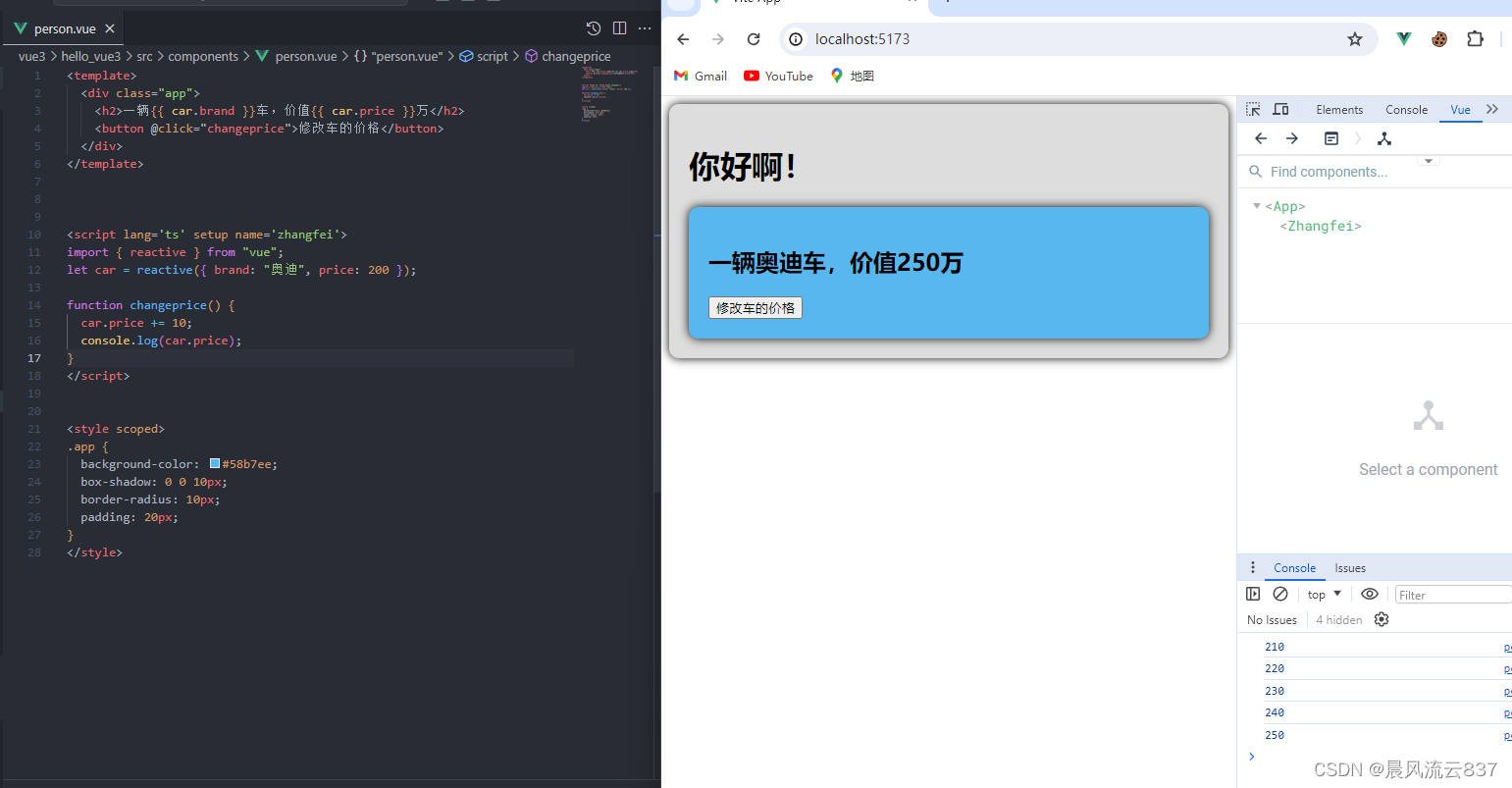Open Vue devtools main app icon
The height and width of the screenshot is (788, 1512).
1330,138
